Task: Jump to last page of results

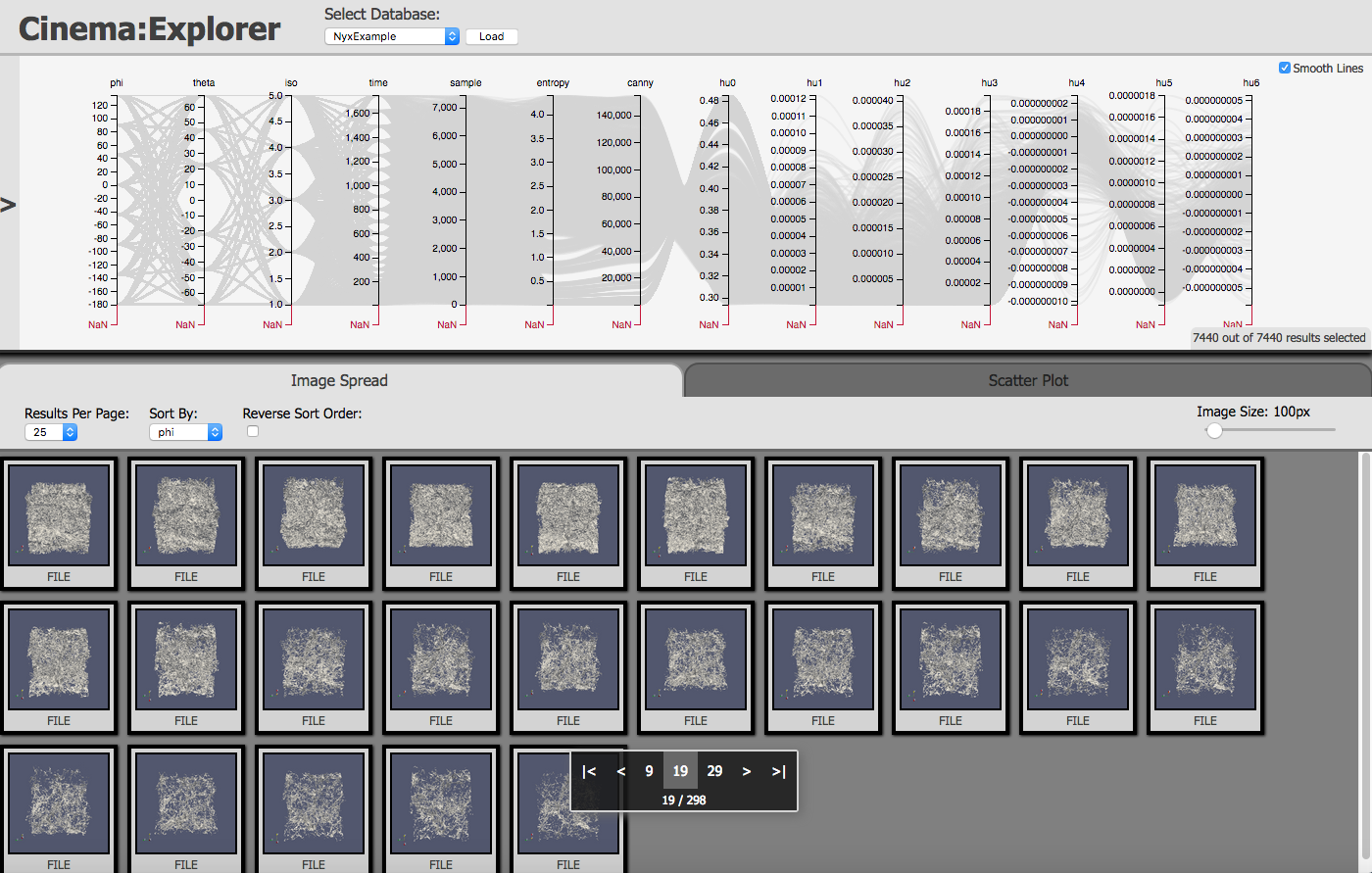Action: (778, 771)
